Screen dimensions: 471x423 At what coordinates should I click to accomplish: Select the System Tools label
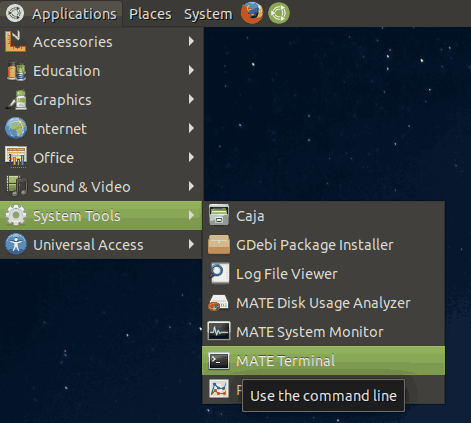77,217
